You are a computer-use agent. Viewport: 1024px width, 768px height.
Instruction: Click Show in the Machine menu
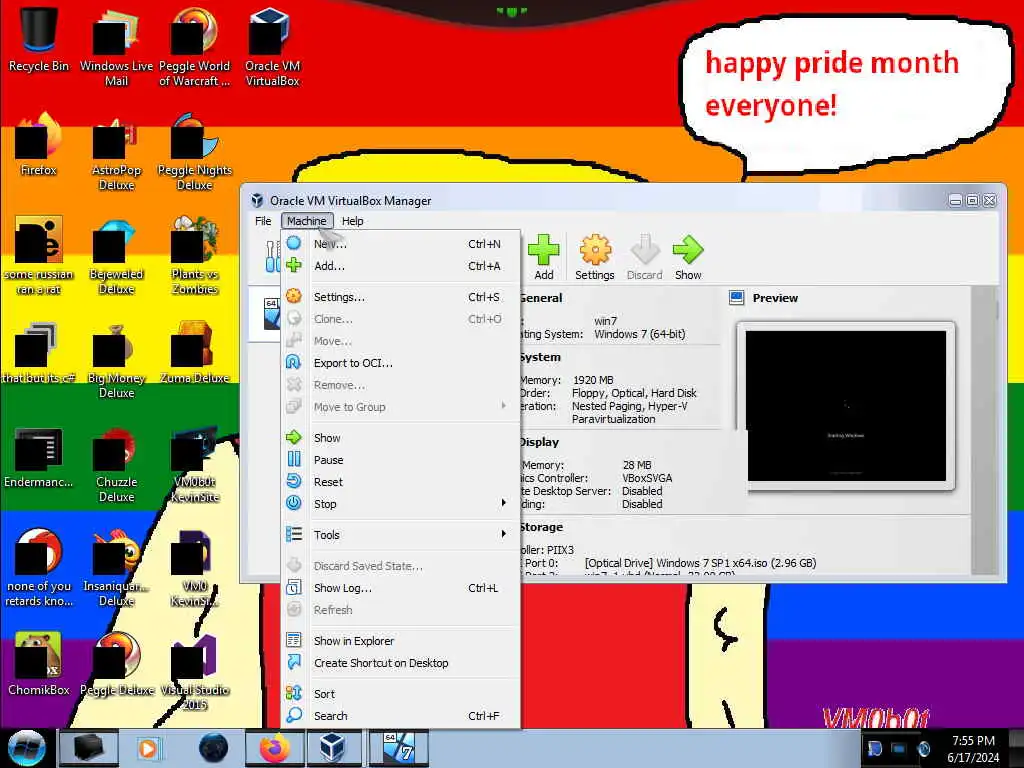401,438
